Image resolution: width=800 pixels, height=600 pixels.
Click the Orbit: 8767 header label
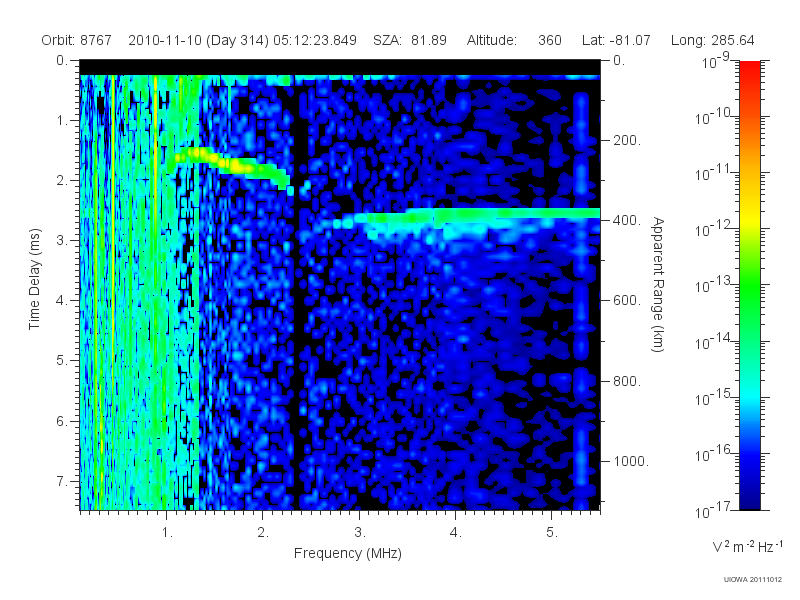77,40
